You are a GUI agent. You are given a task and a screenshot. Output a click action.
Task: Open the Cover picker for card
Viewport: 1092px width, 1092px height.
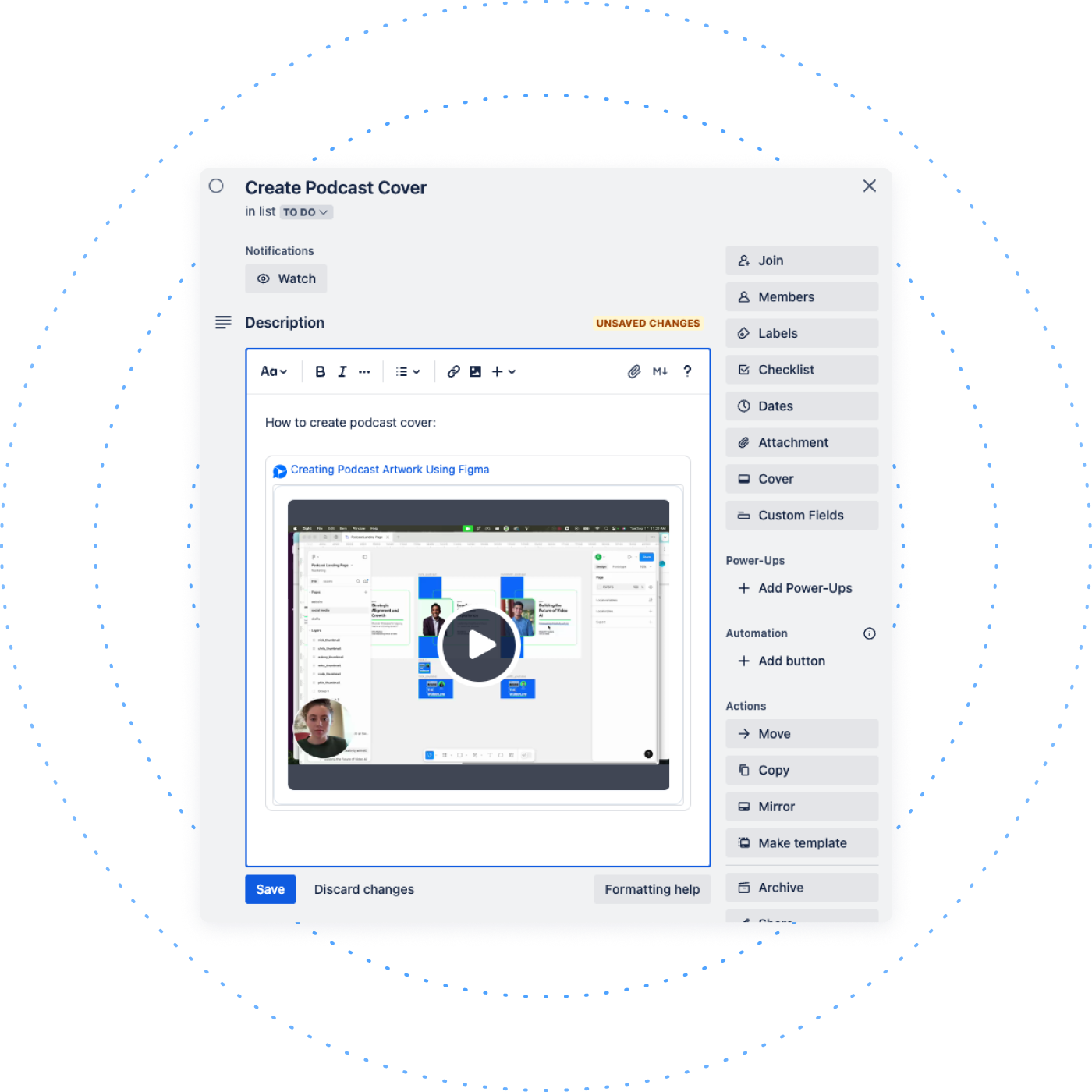click(801, 479)
